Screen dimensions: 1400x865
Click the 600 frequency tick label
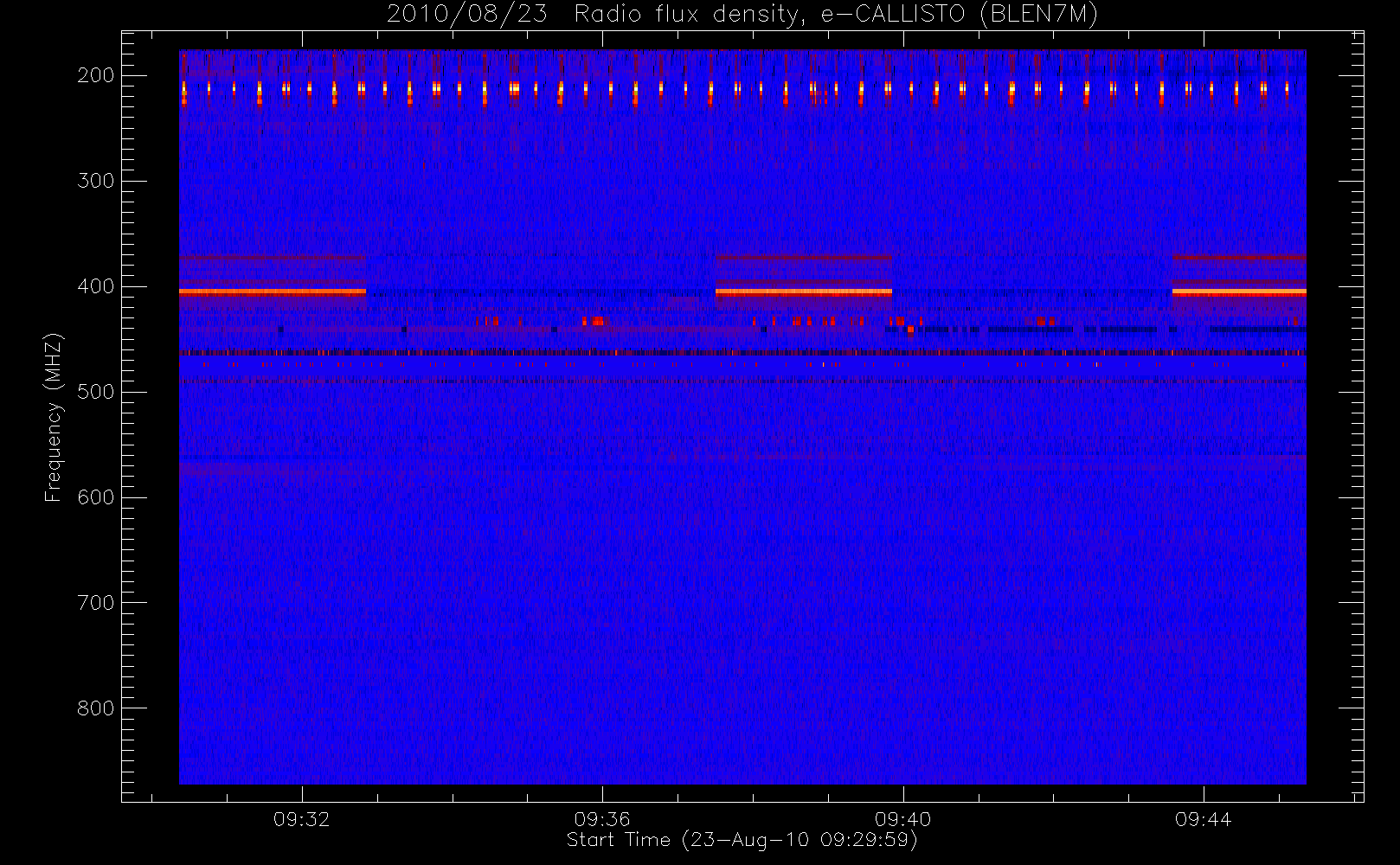[x=96, y=497]
